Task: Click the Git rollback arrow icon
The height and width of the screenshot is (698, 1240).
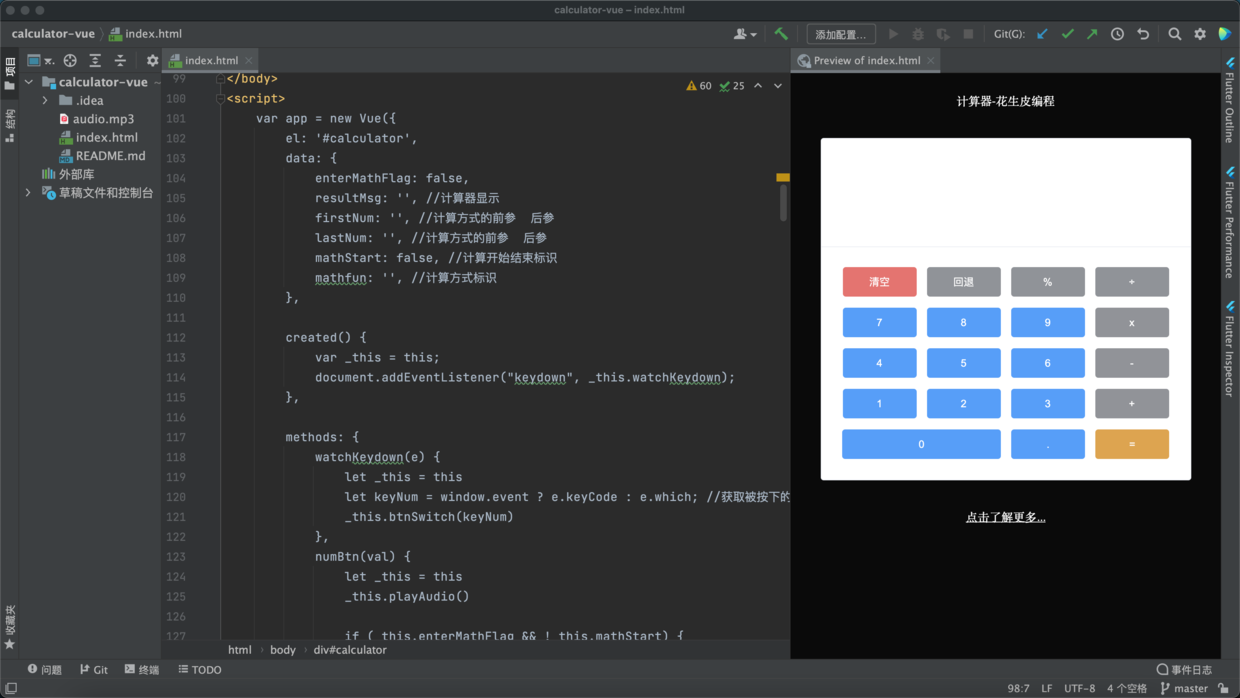Action: tap(1143, 34)
